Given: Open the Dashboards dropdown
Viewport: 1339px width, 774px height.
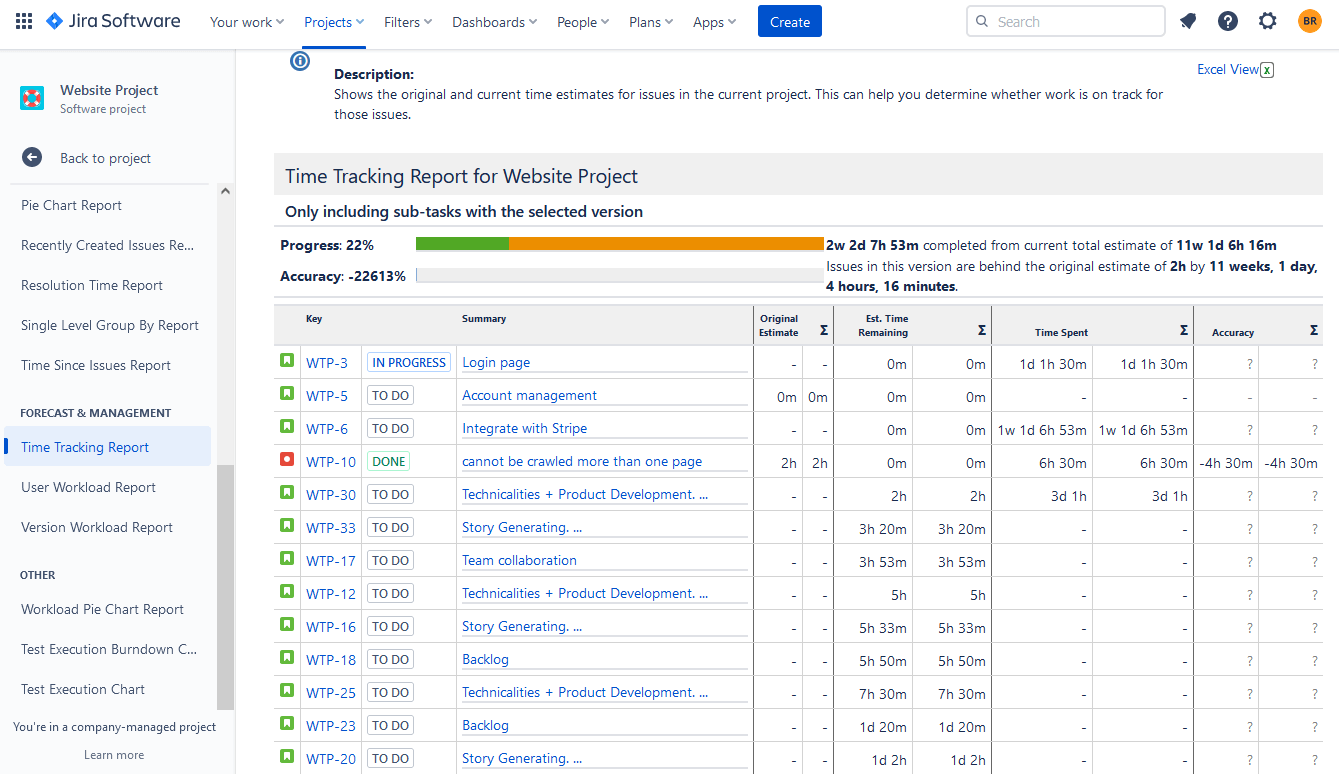Looking at the screenshot, I should click(x=495, y=22).
